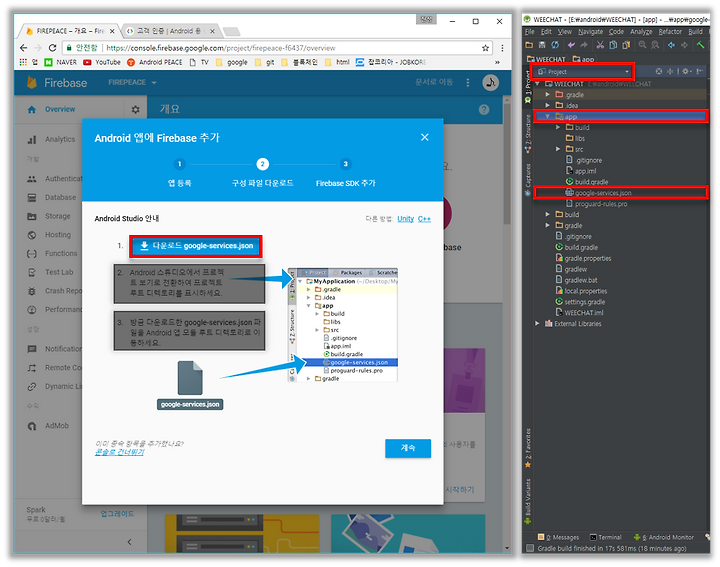Collapse Firebase sidebar with bottom chevron
This screenshot has width=720, height=567.
point(129,542)
